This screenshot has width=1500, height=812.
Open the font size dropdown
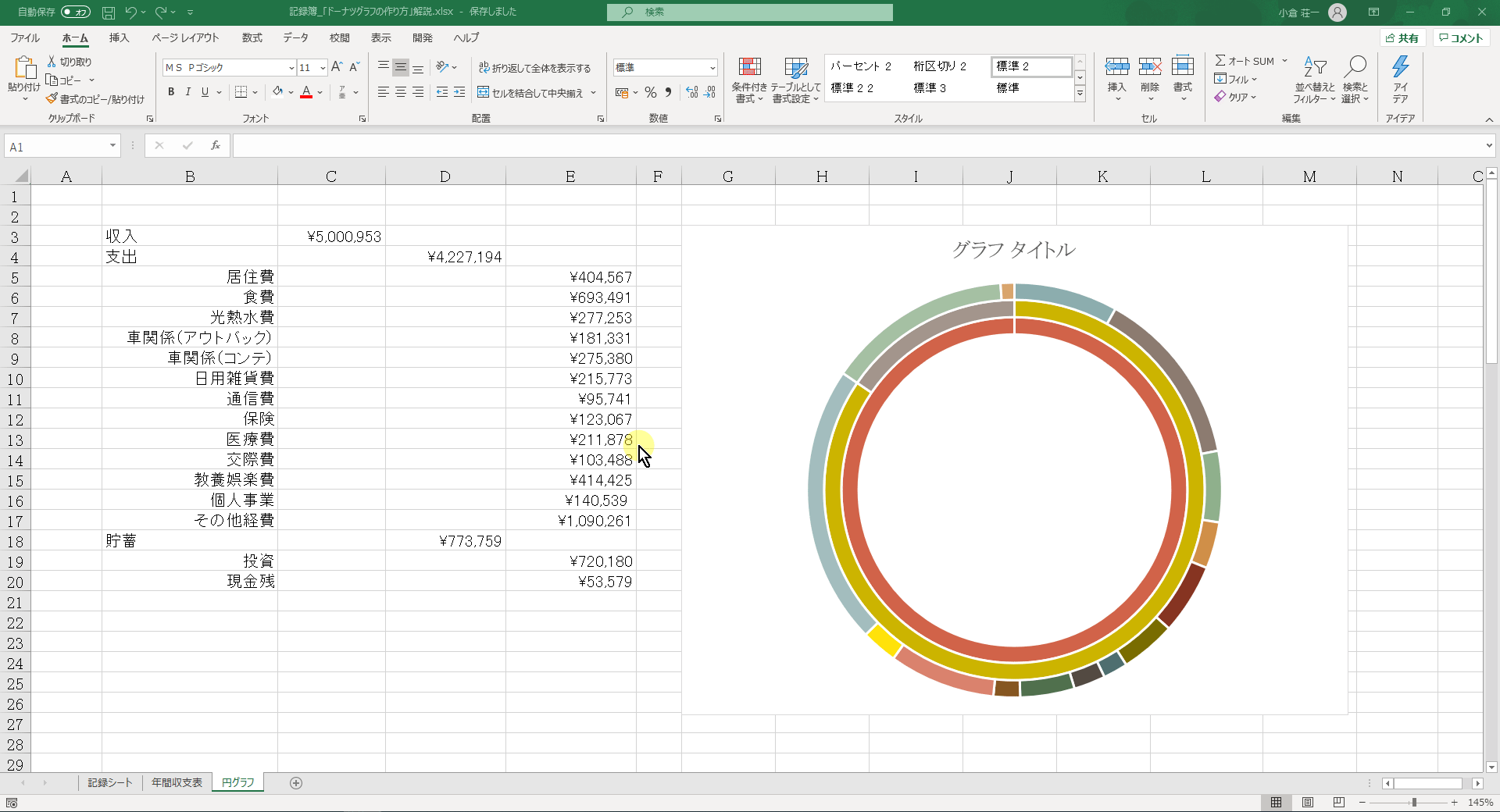323,68
